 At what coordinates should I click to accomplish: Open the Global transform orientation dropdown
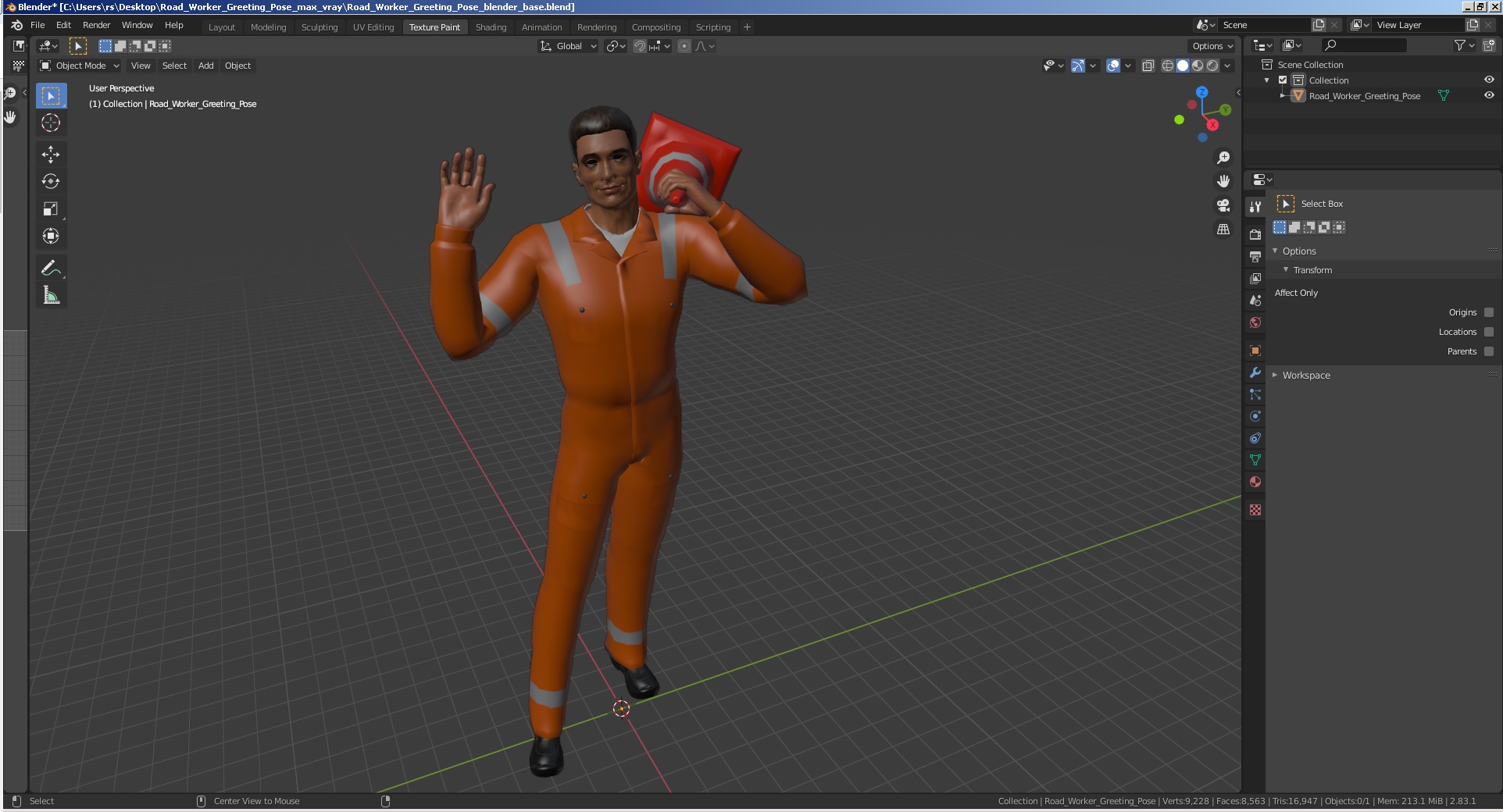point(569,46)
